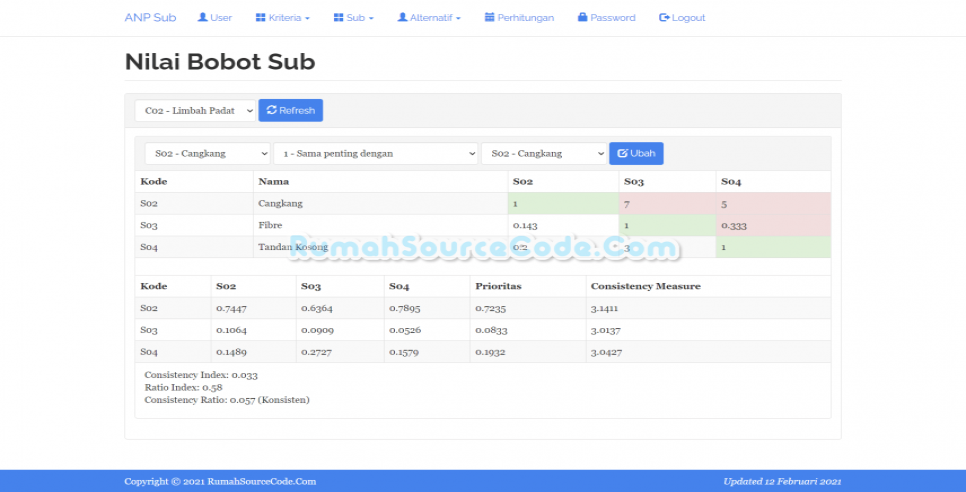Click the Consistency Index: 0.033 text
This screenshot has width=966, height=492.
click(201, 375)
